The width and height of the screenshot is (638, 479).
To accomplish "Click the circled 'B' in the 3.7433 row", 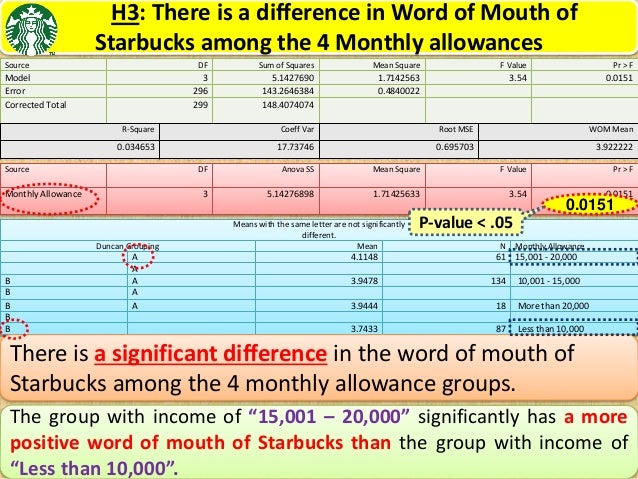I will pos(8,329).
